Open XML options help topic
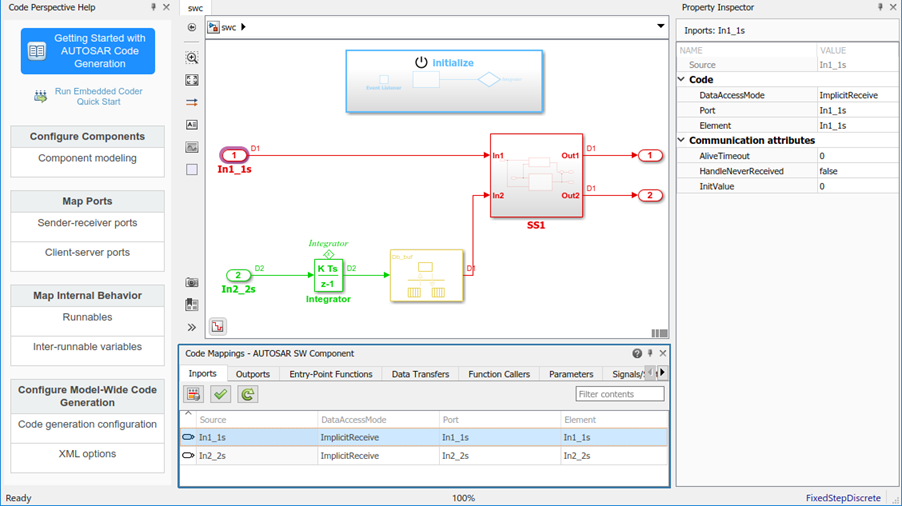 (87, 454)
